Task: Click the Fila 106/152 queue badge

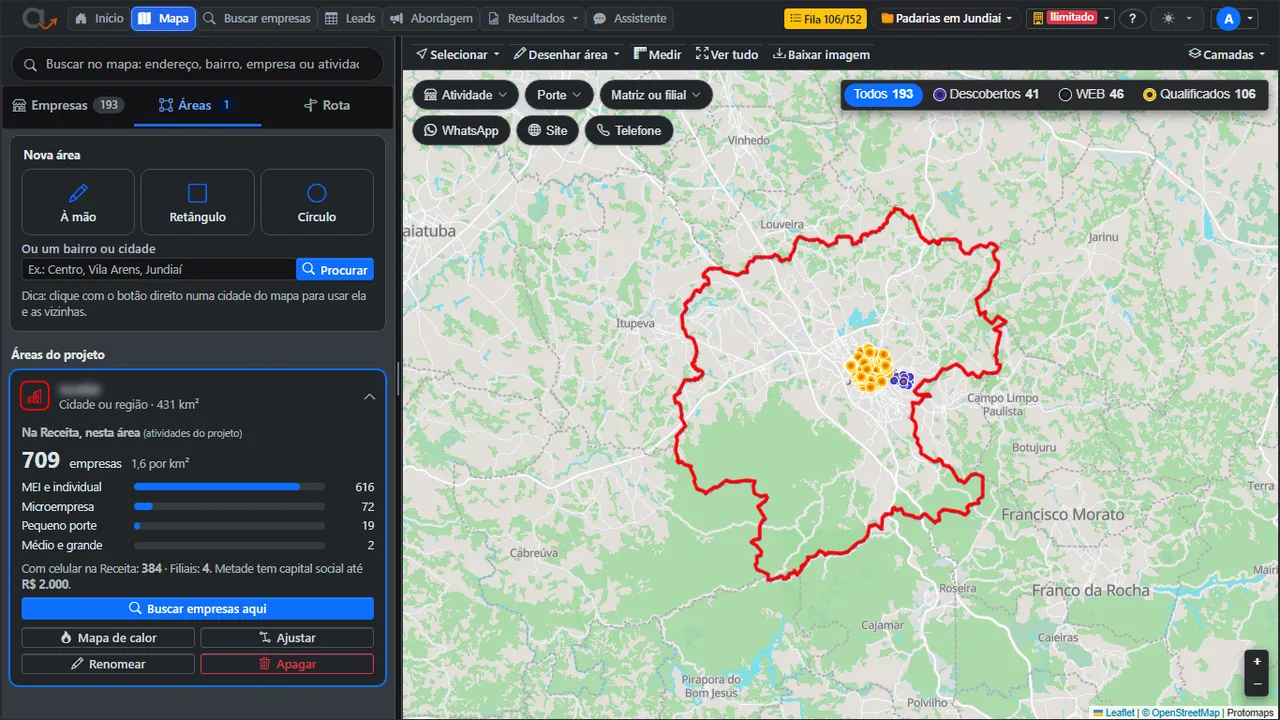Action: pyautogui.click(x=825, y=19)
